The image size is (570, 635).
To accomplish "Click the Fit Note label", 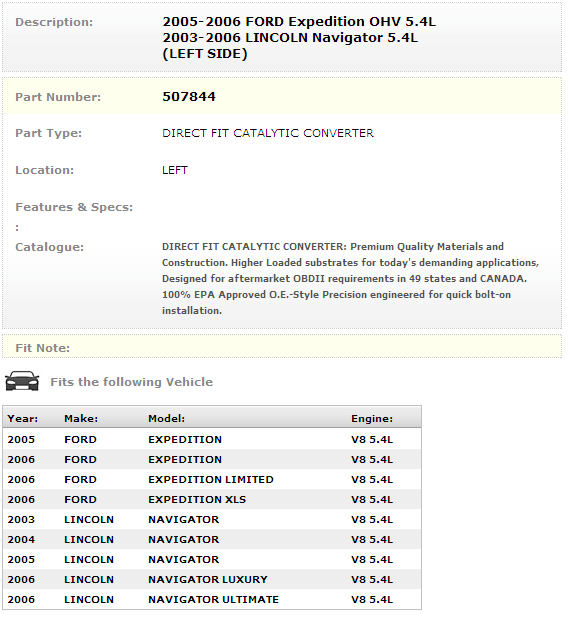I will [x=43, y=348].
